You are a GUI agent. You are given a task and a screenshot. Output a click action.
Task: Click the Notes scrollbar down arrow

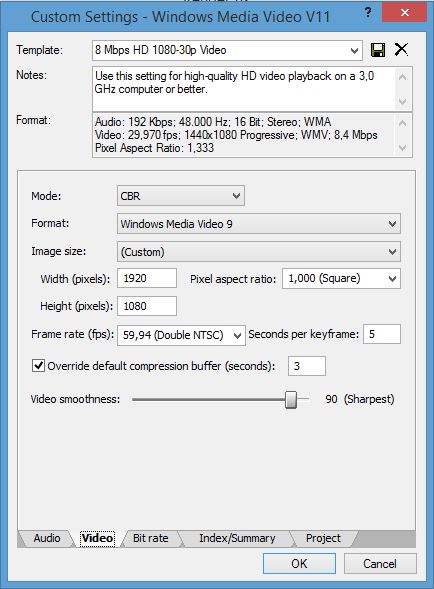tap(402, 101)
